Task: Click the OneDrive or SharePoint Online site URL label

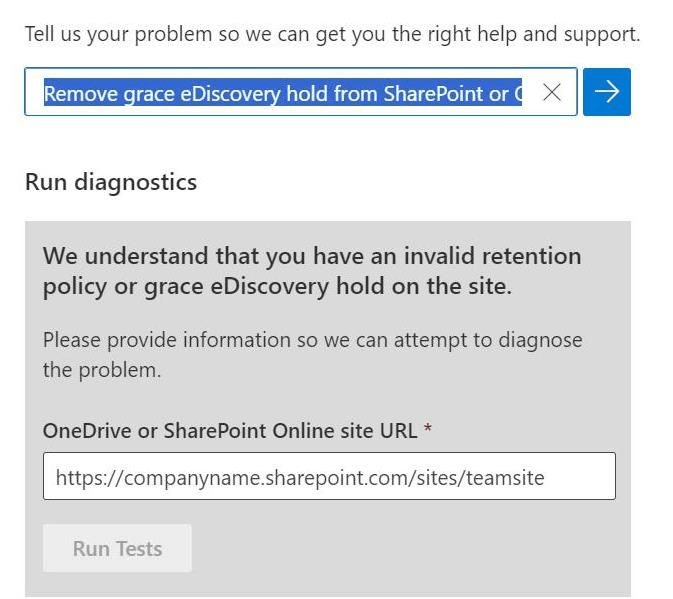Action: tap(230, 430)
